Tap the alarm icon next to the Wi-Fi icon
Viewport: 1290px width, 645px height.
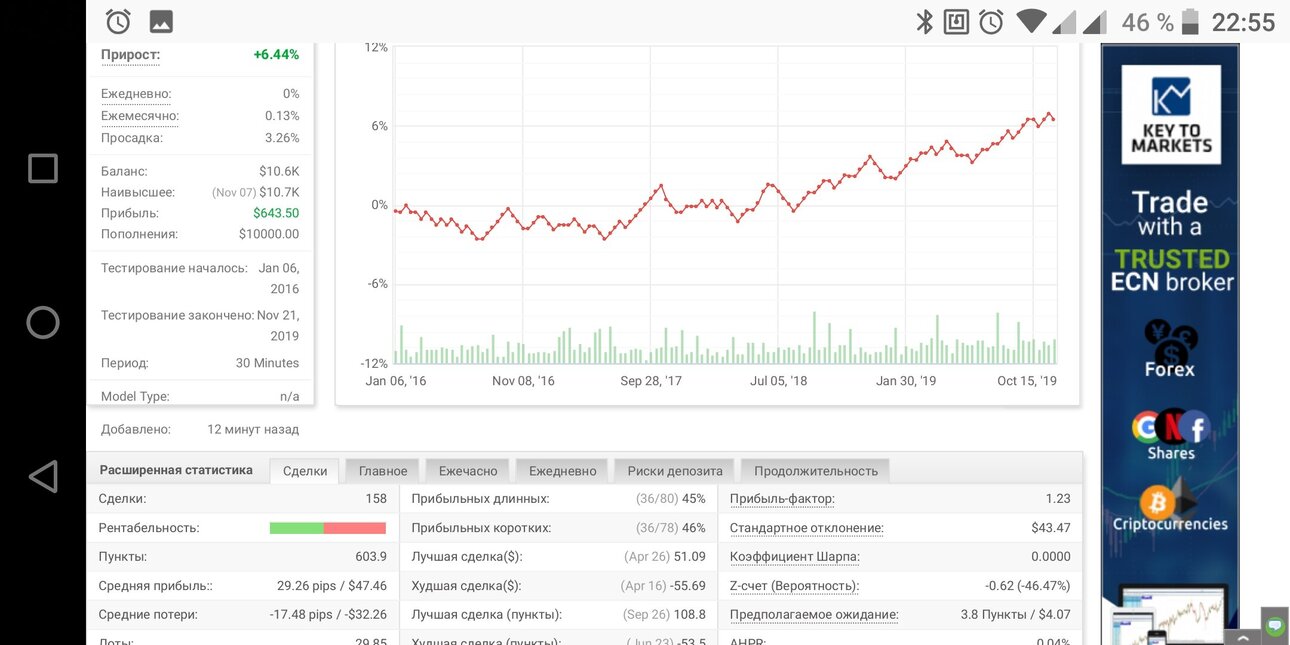(991, 21)
